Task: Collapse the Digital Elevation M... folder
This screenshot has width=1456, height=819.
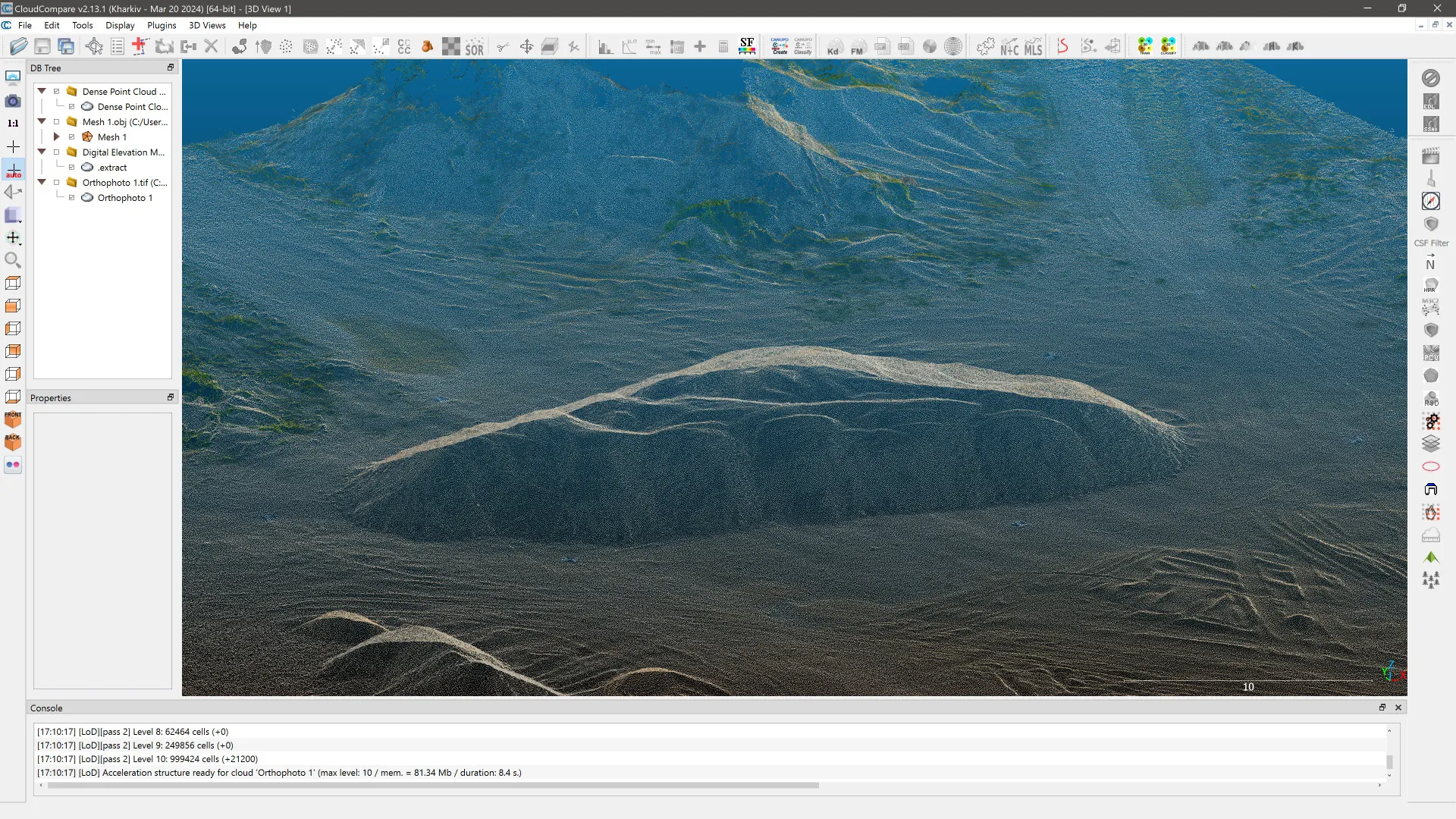Action: click(42, 152)
